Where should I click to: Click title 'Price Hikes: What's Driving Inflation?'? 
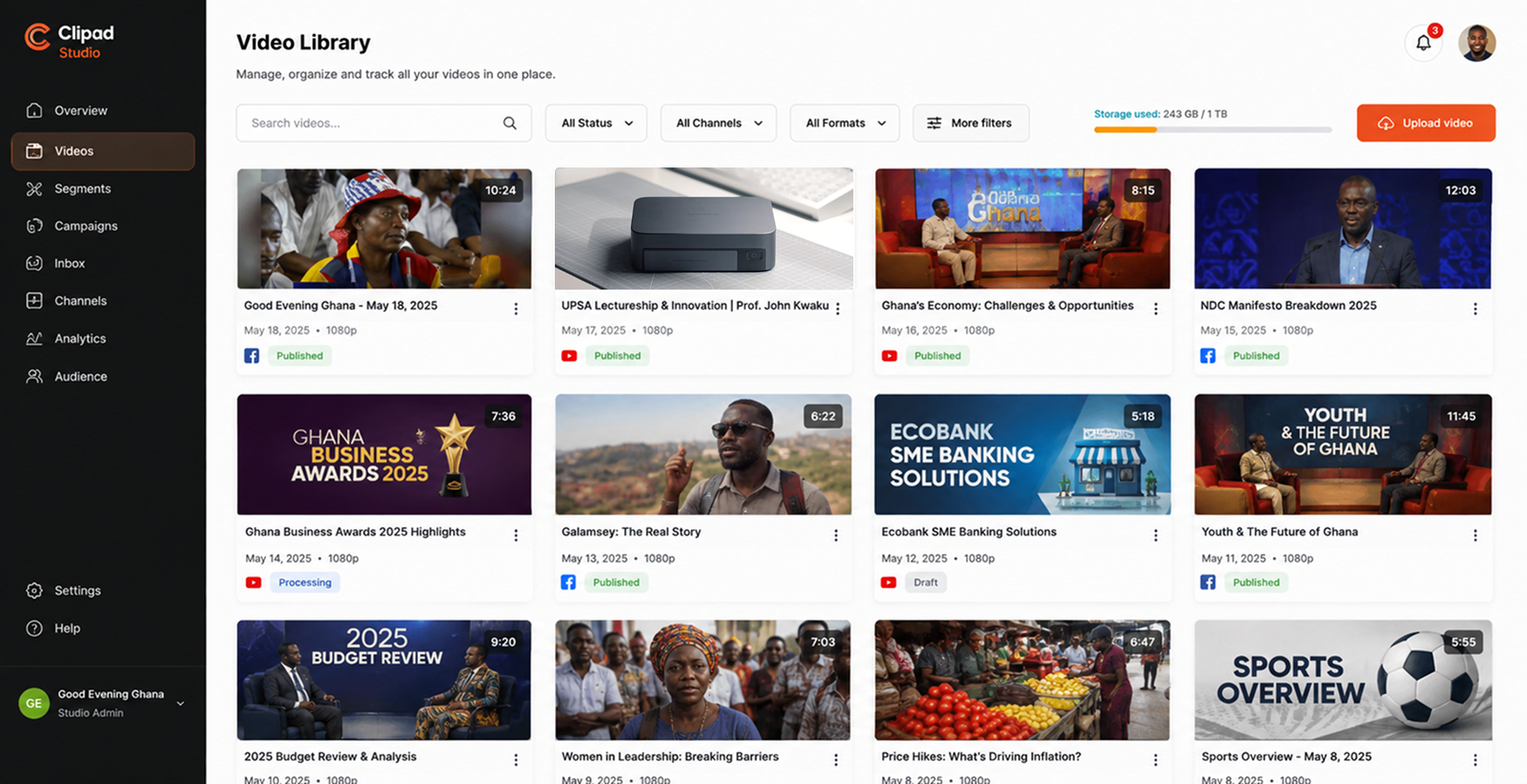point(981,757)
